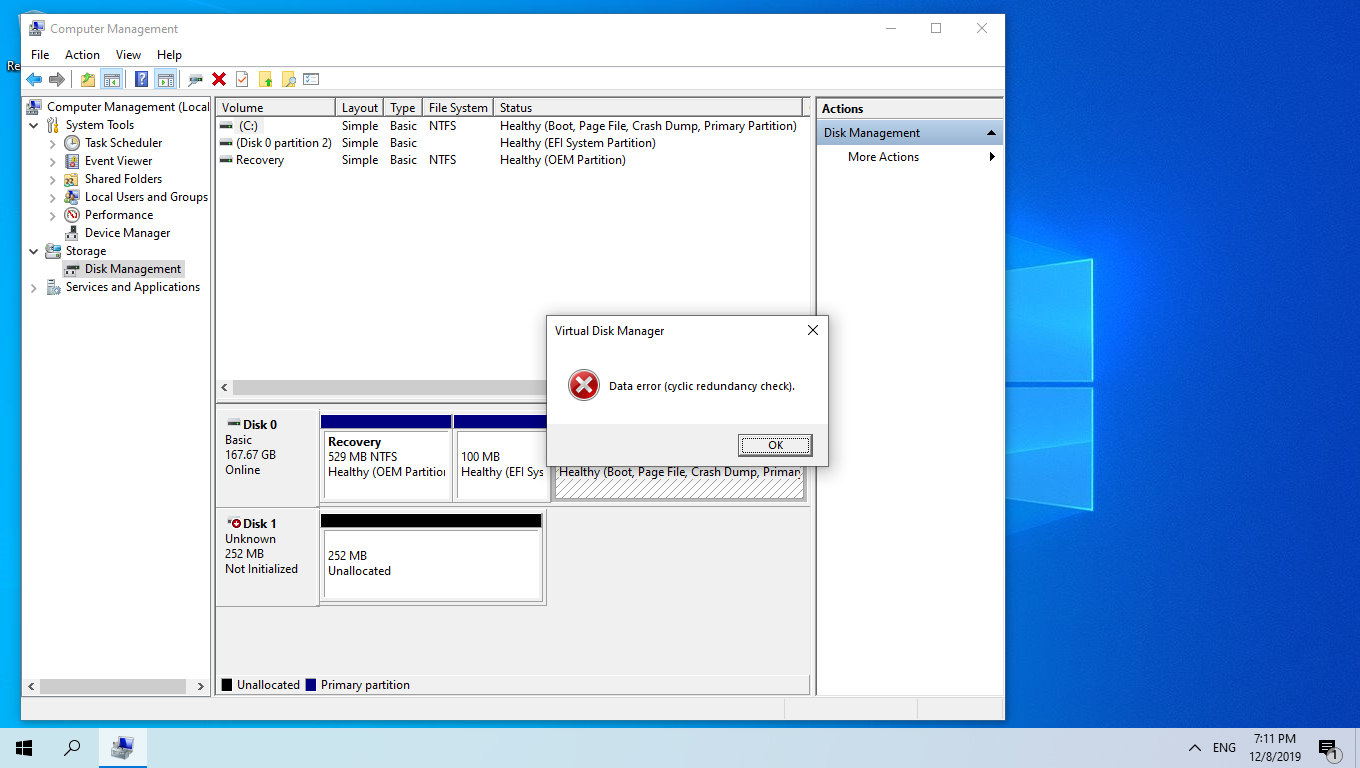
Task: Sort by Status column header
Action: click(649, 108)
